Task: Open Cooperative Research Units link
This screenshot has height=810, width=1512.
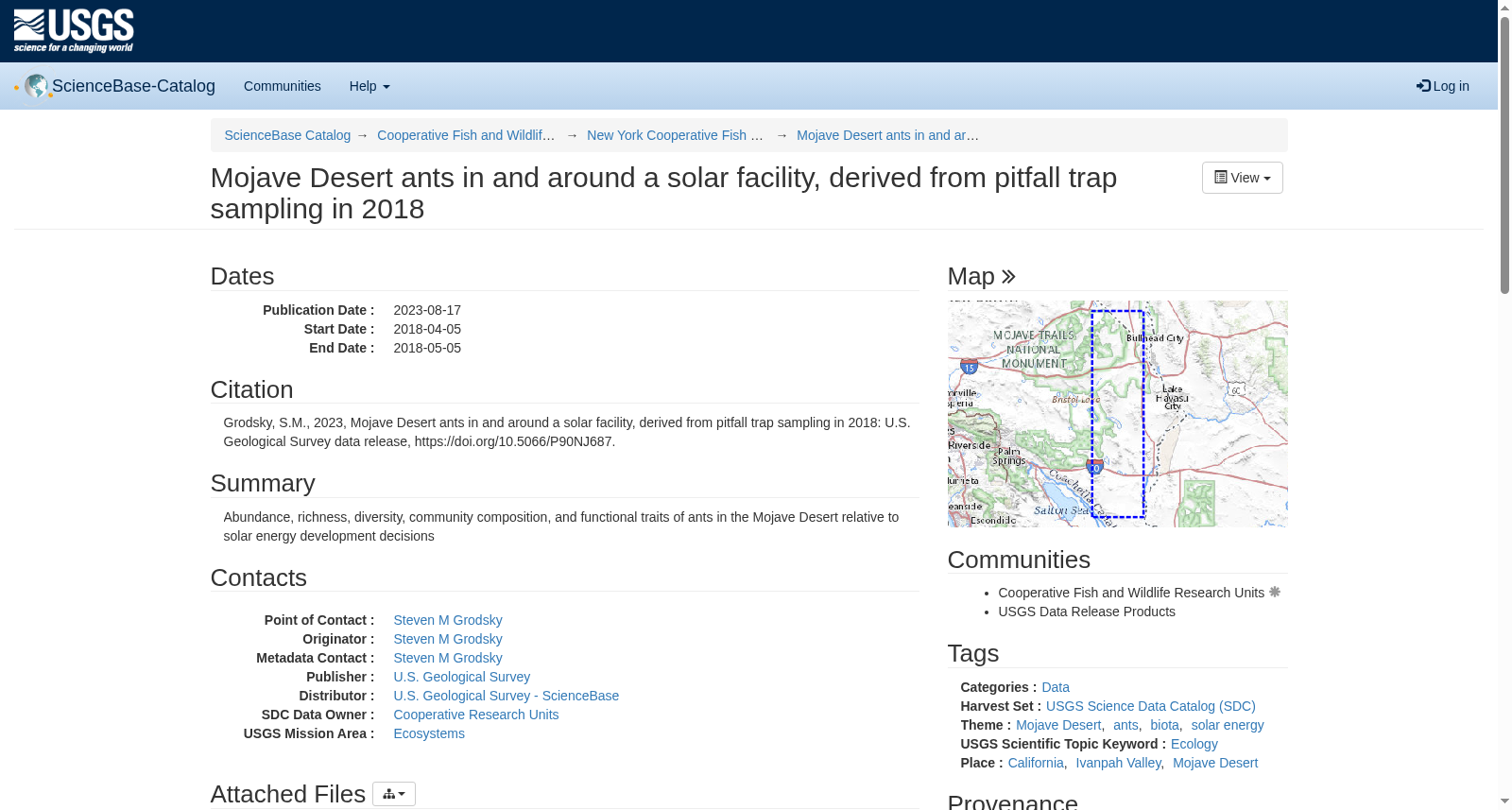Action: 476,715
